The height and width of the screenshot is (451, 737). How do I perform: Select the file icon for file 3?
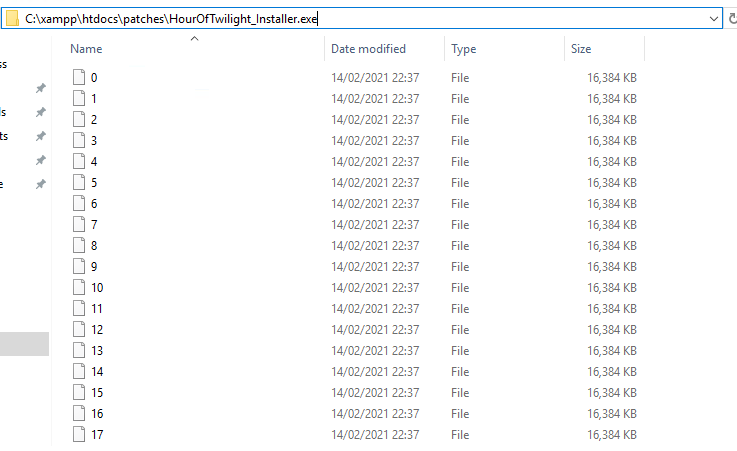pos(79,140)
